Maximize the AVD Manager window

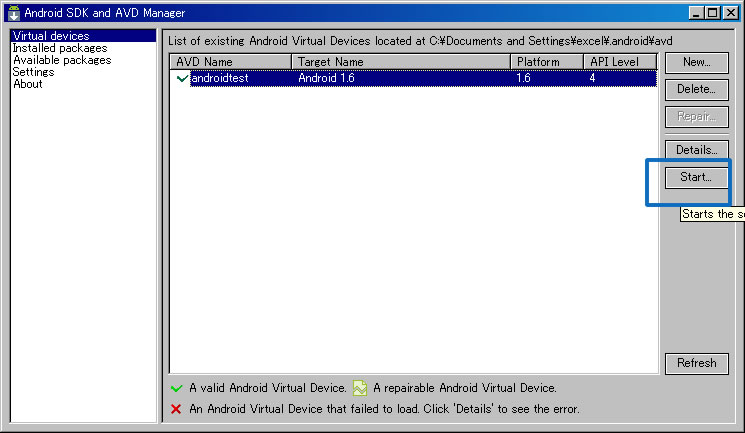[713, 13]
